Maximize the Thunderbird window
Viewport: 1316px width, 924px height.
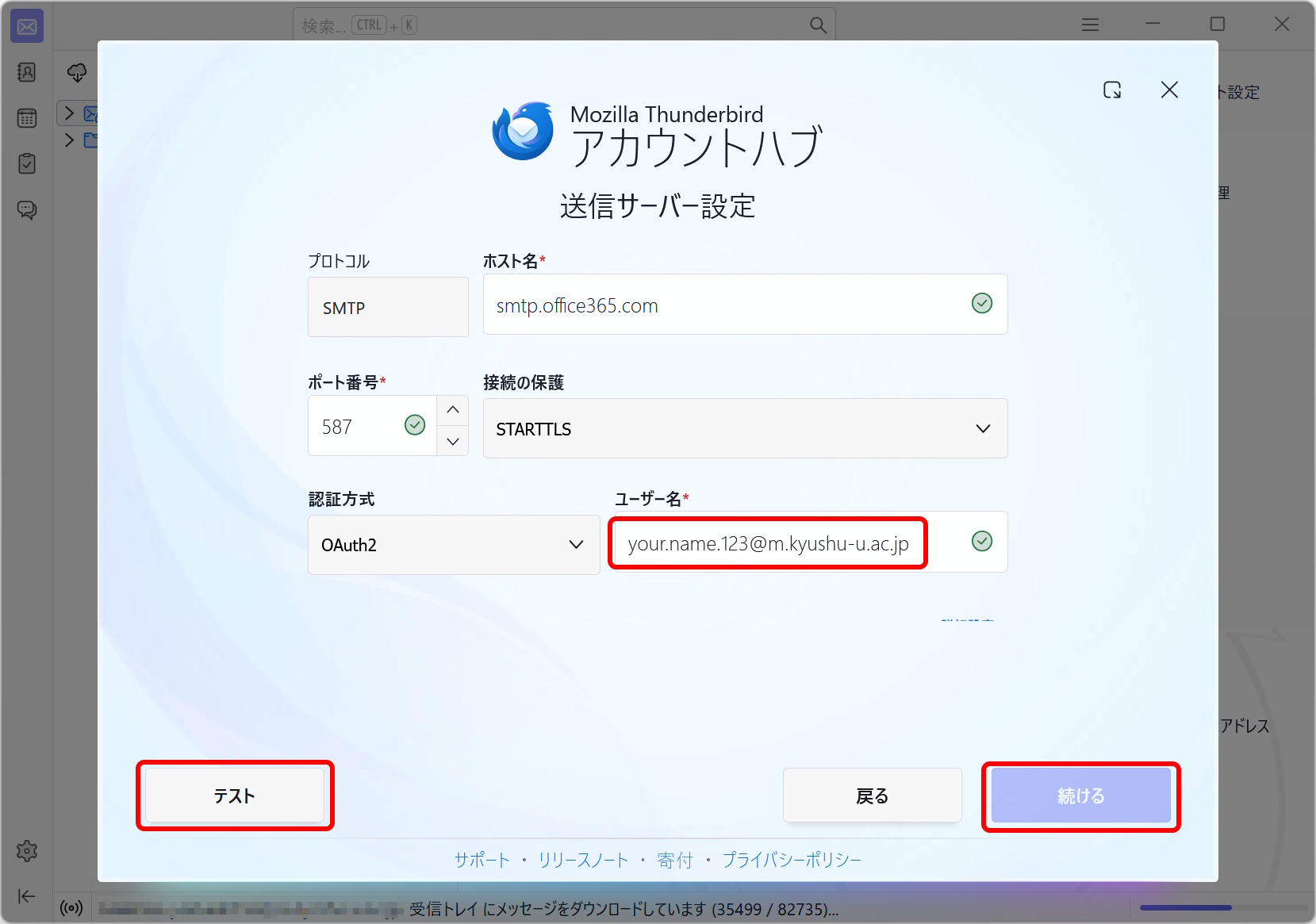1218,25
